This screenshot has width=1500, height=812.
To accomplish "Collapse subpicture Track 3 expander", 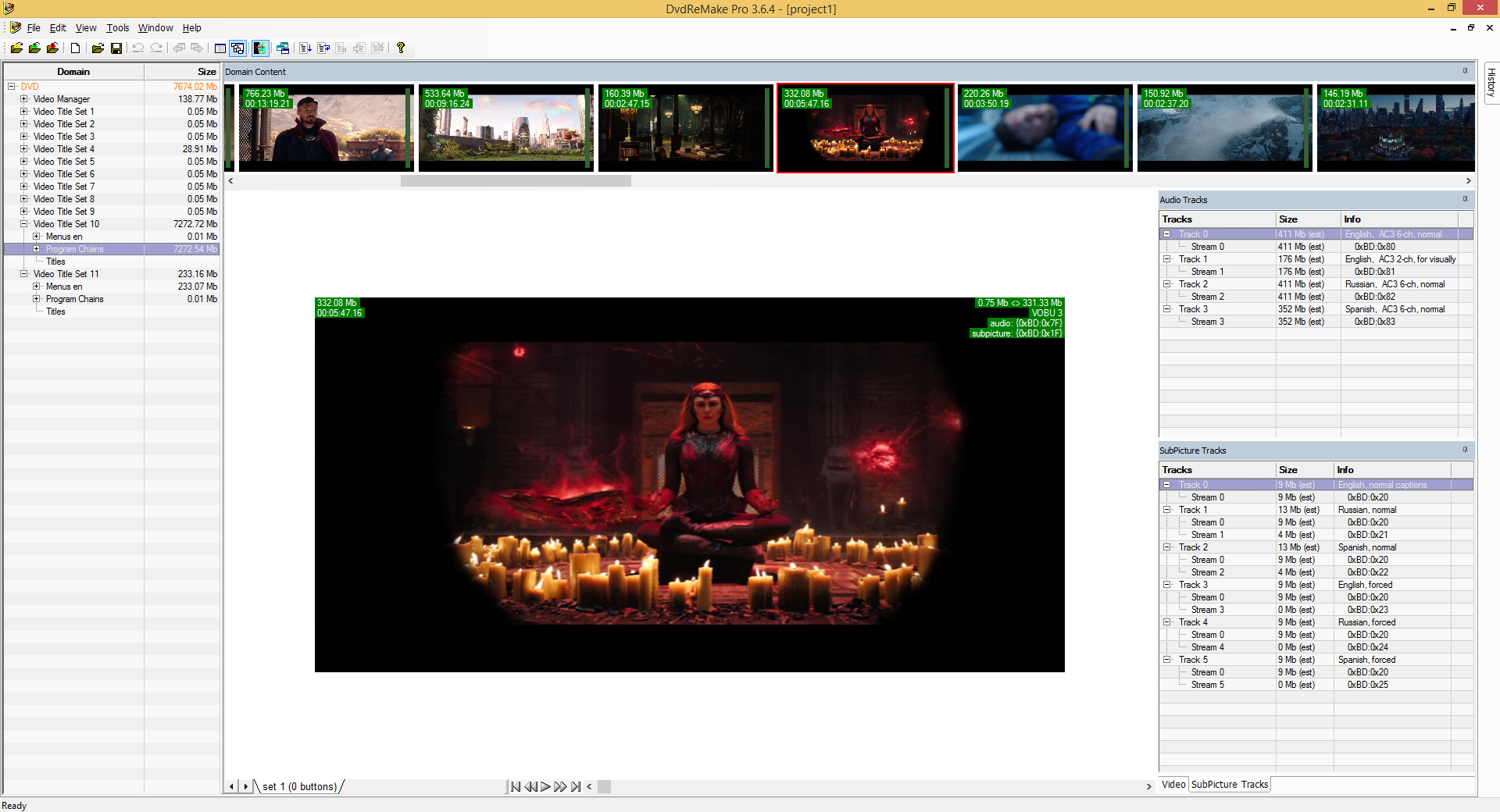I will click(1167, 585).
